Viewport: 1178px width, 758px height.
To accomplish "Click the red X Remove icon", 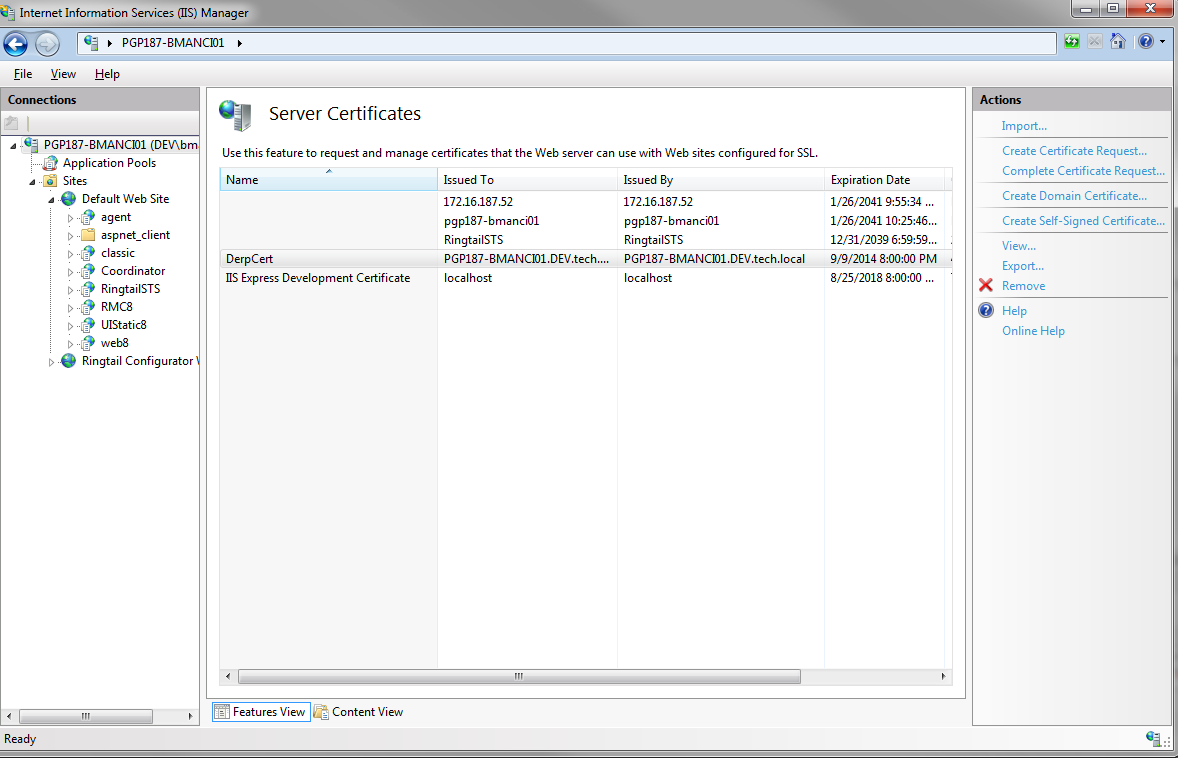I will click(x=986, y=285).
